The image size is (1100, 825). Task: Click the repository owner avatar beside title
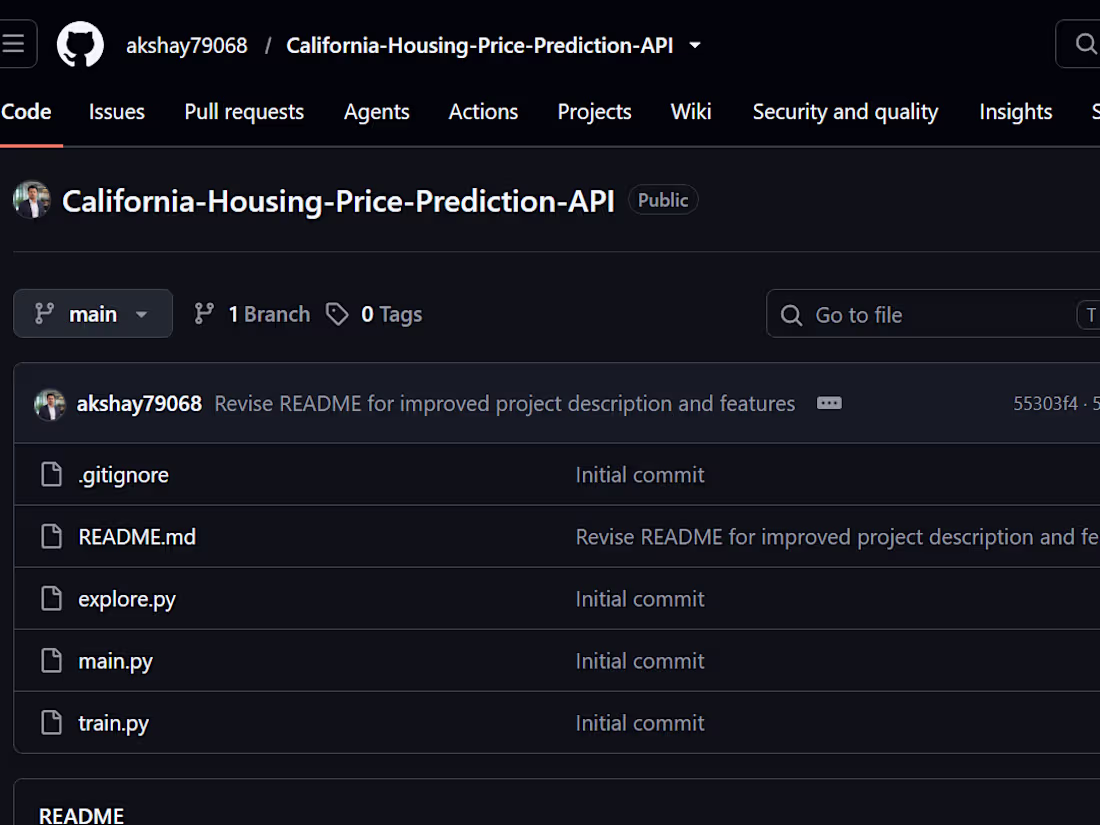(32, 200)
